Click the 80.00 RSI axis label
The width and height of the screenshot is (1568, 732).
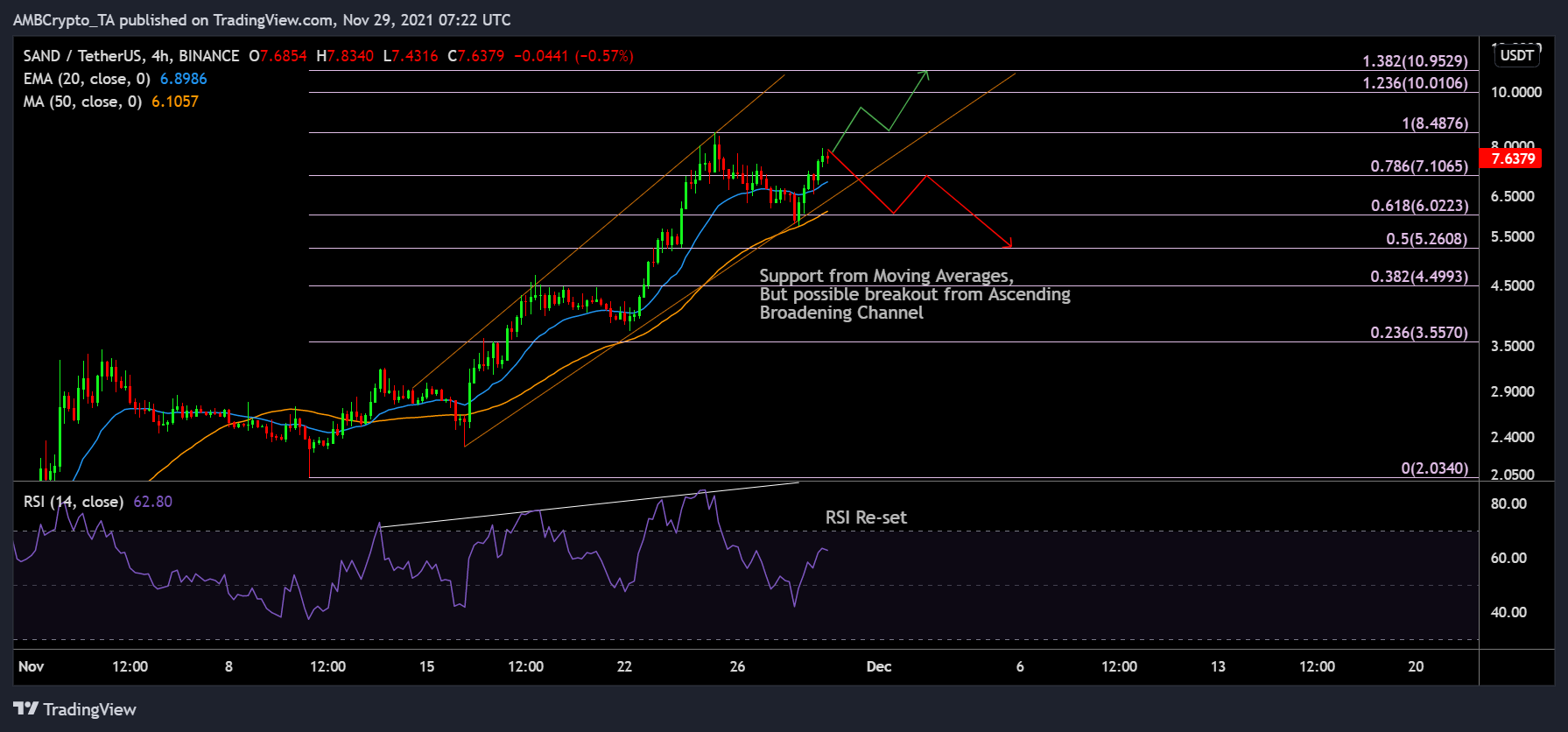pyautogui.click(x=1508, y=503)
